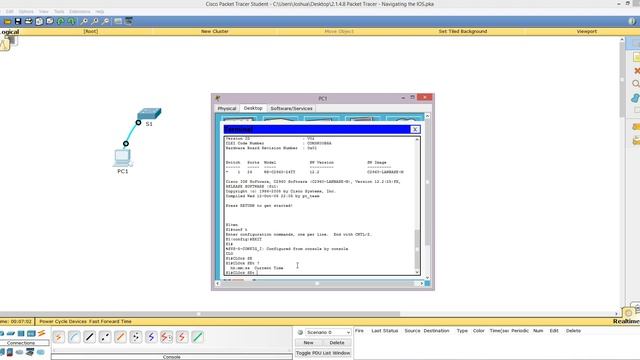Click Fast Forward Time
The height and width of the screenshot is (360, 640).
[110, 322]
